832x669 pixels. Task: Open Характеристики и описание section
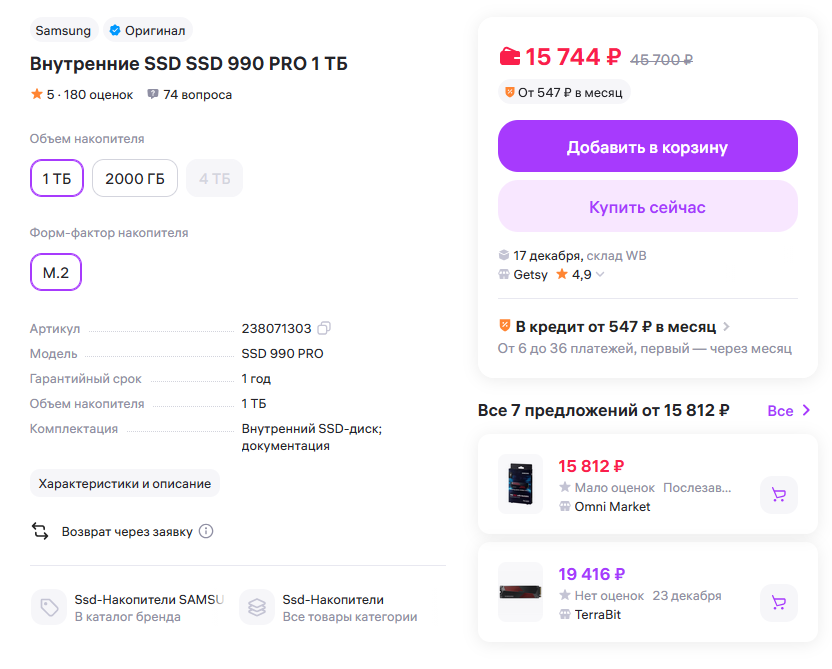click(125, 483)
